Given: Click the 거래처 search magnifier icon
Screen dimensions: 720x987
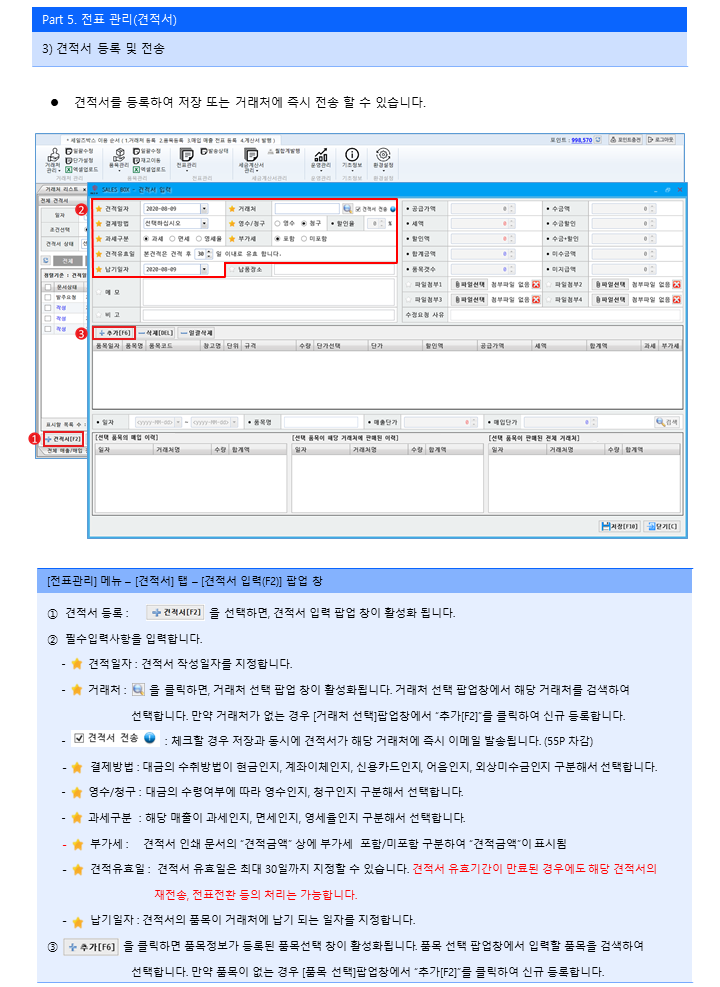Looking at the screenshot, I should pyautogui.click(x=347, y=208).
